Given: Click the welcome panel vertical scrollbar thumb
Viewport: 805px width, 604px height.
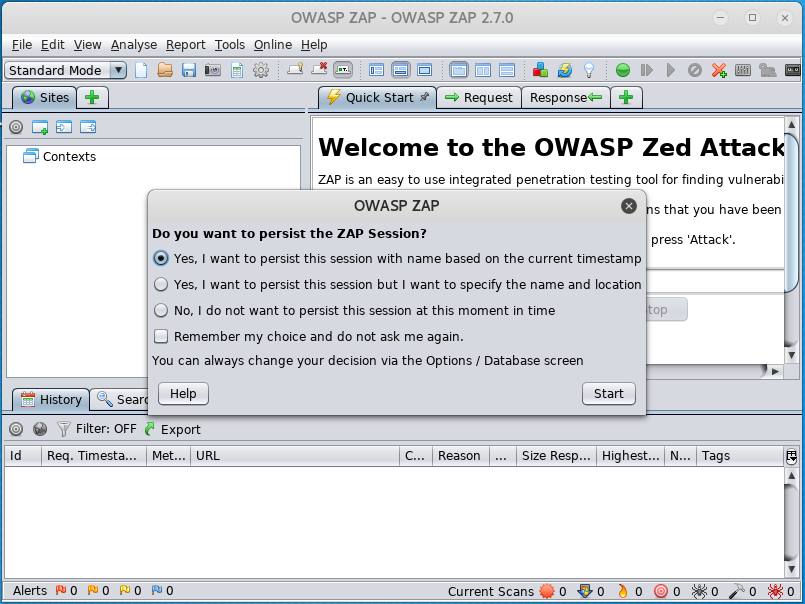Looking at the screenshot, I should pos(791,212).
